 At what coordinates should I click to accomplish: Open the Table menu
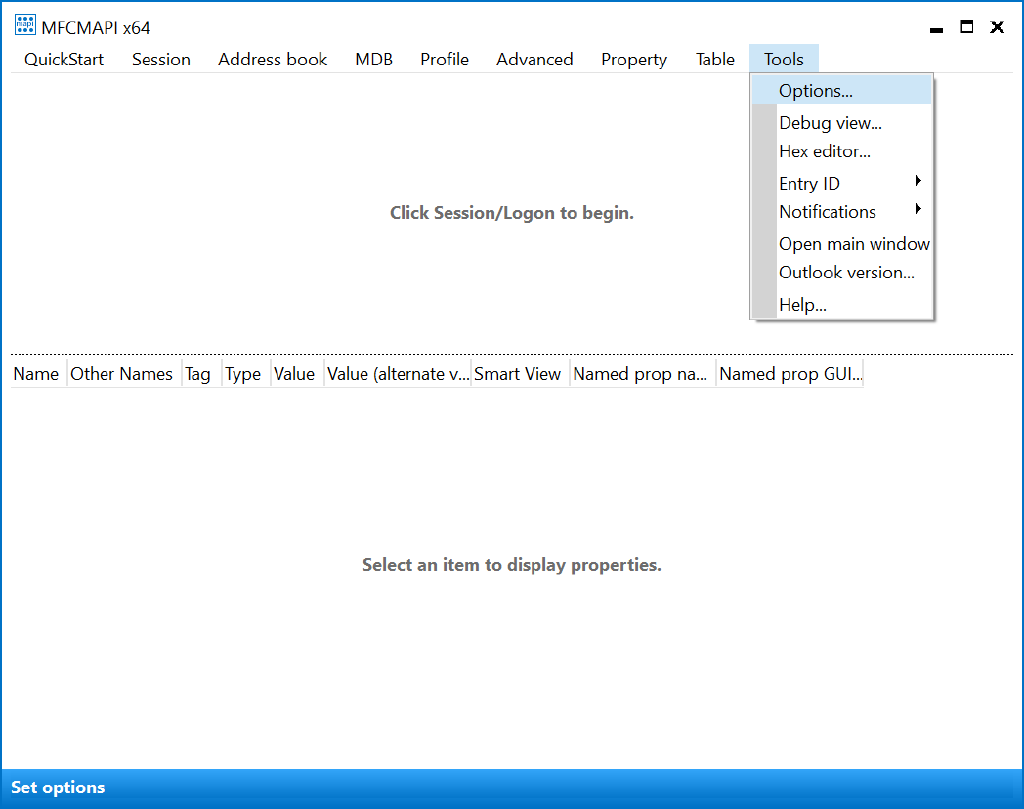(715, 59)
